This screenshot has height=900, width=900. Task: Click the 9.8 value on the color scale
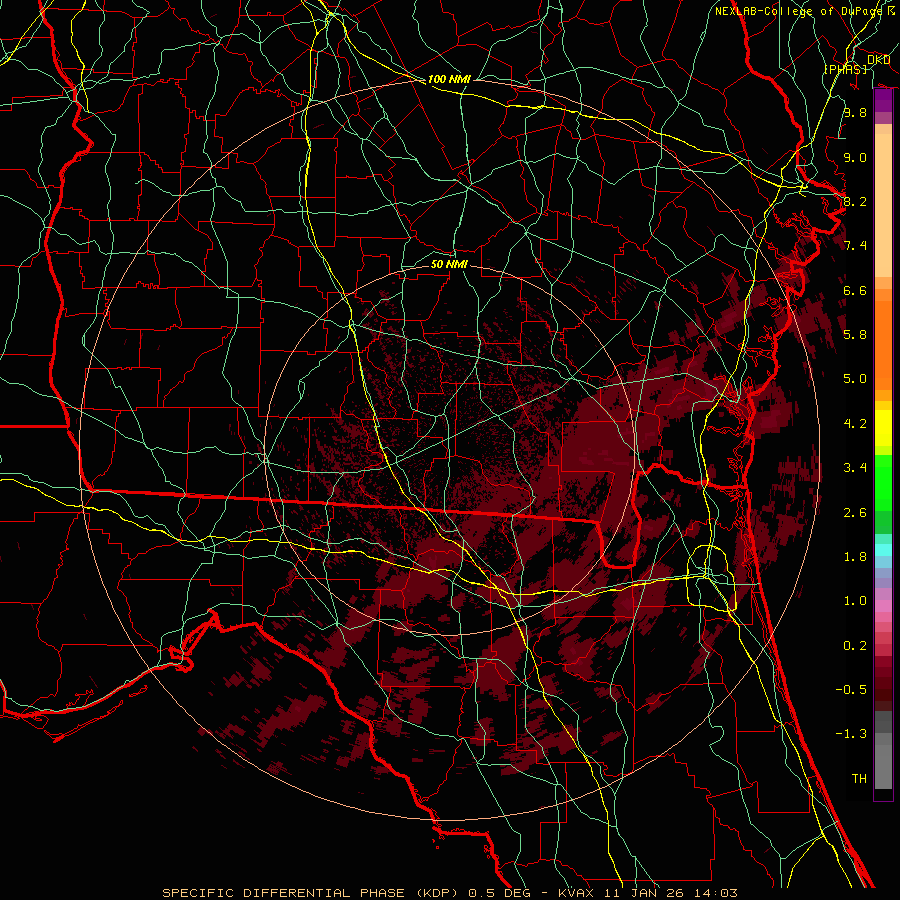pyautogui.click(x=855, y=112)
